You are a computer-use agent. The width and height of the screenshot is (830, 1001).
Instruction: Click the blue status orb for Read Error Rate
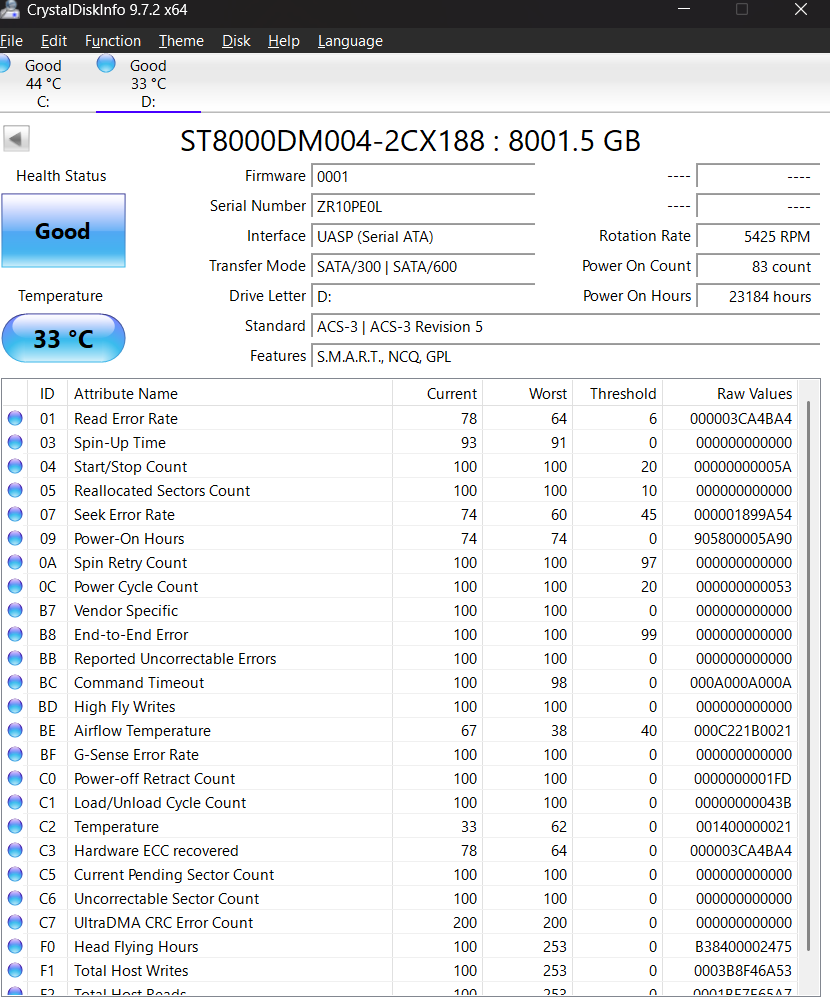pos(15,419)
